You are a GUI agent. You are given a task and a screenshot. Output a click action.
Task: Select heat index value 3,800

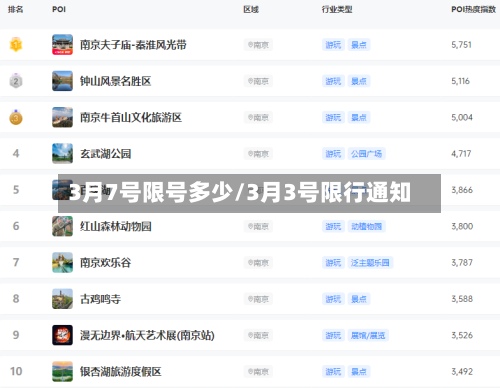point(462,226)
